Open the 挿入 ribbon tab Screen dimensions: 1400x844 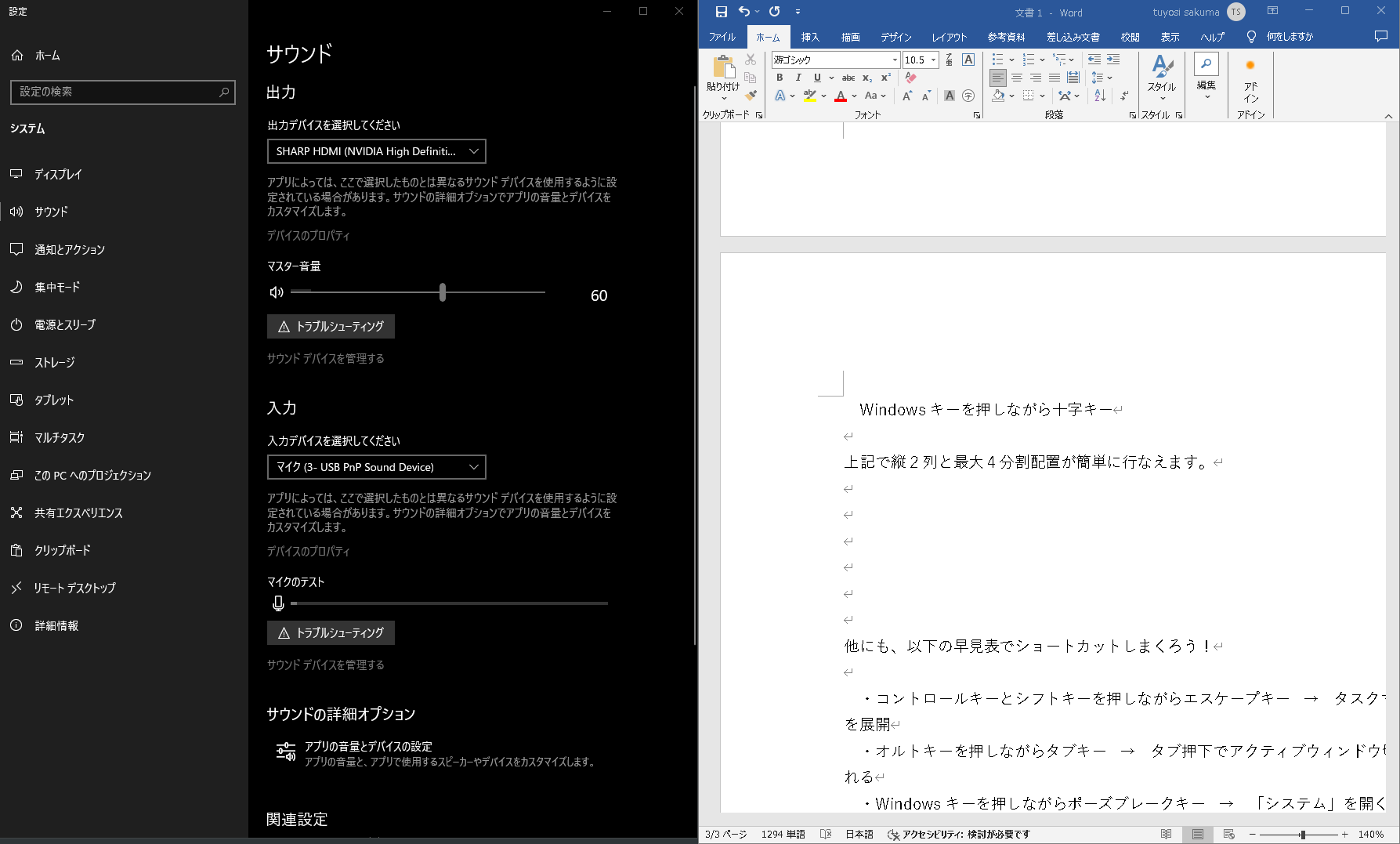coord(810,37)
